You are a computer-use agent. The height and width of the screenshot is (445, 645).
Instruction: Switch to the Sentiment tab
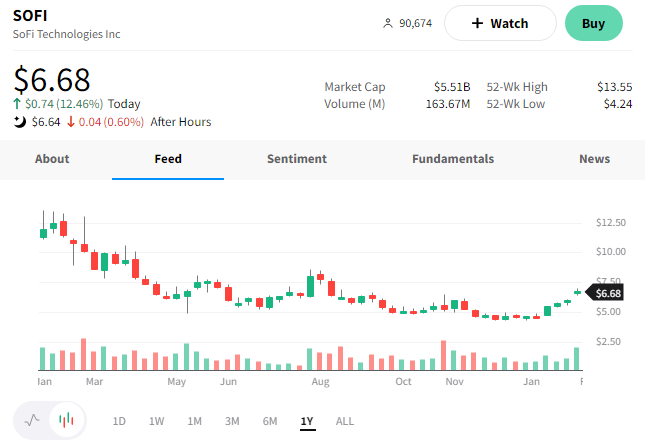[297, 159]
